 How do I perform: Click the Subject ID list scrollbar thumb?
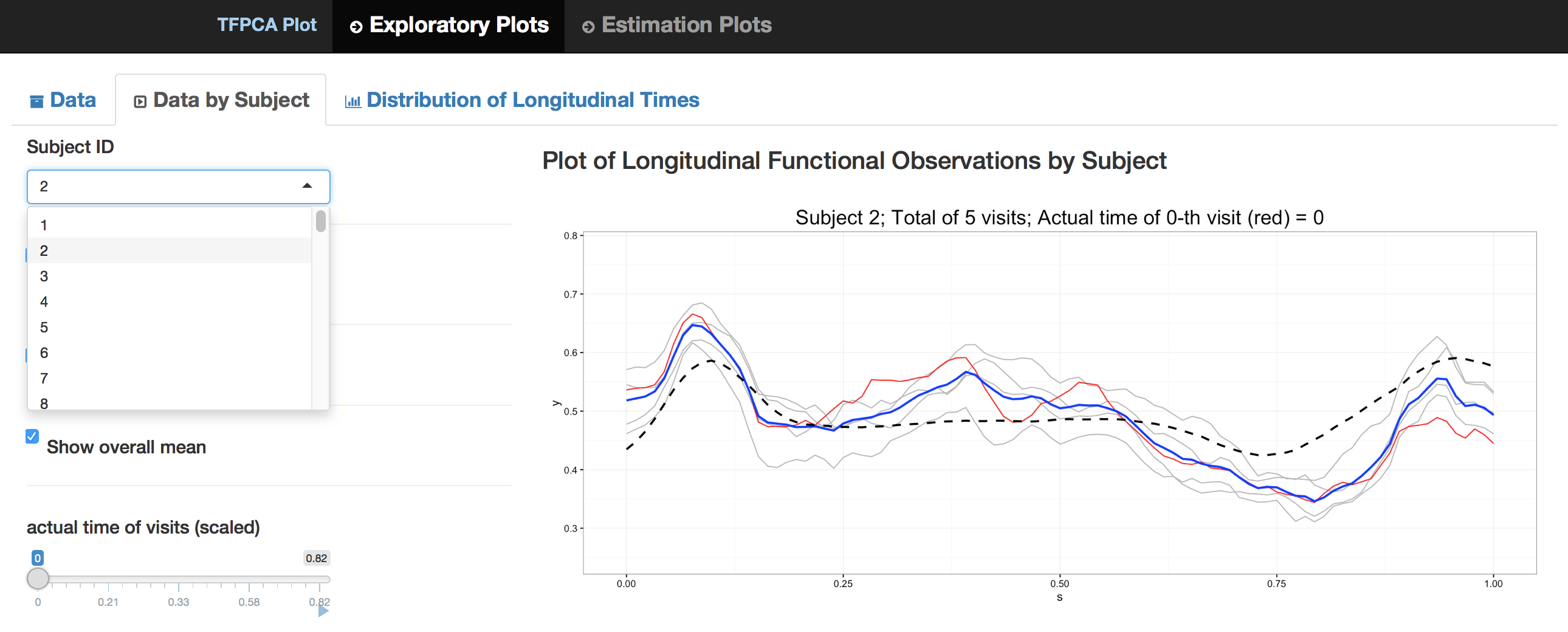coord(321,221)
